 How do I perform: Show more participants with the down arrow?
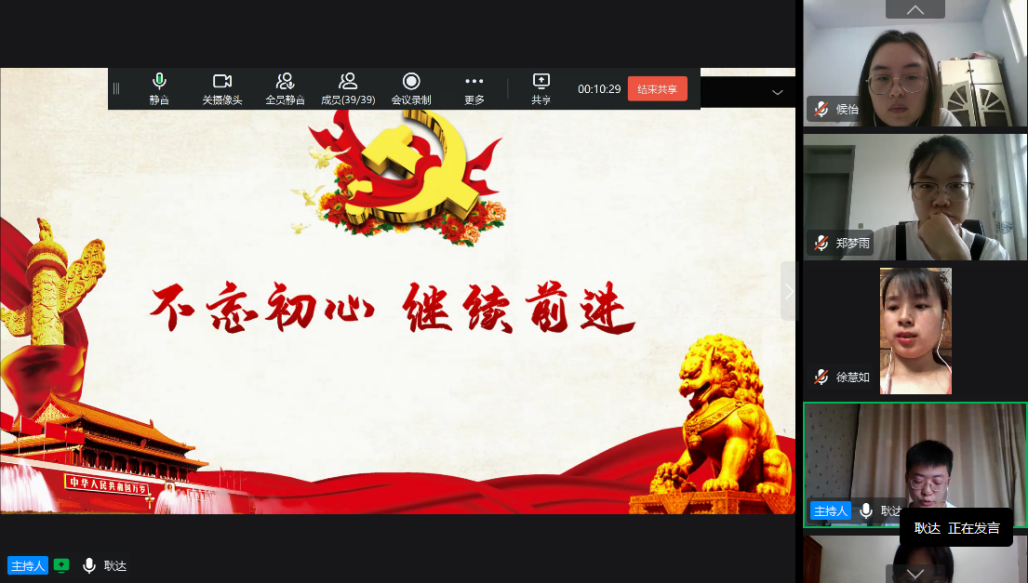pos(915,574)
